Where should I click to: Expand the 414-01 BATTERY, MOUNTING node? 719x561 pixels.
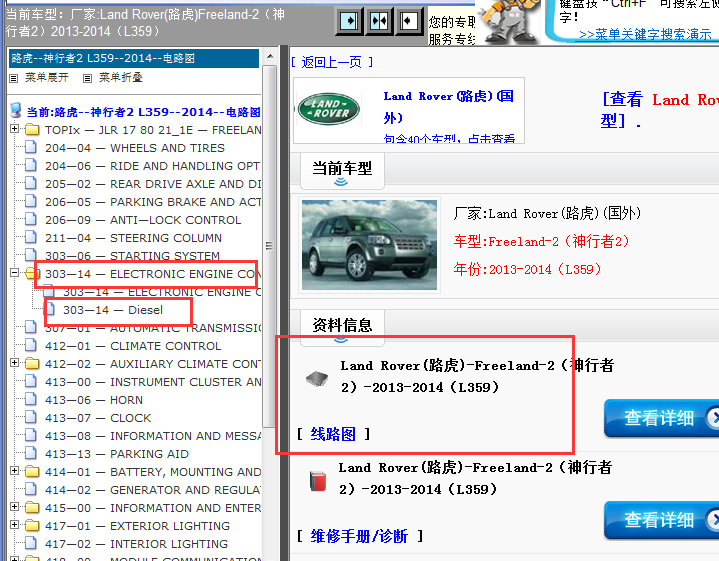click(x=14, y=471)
